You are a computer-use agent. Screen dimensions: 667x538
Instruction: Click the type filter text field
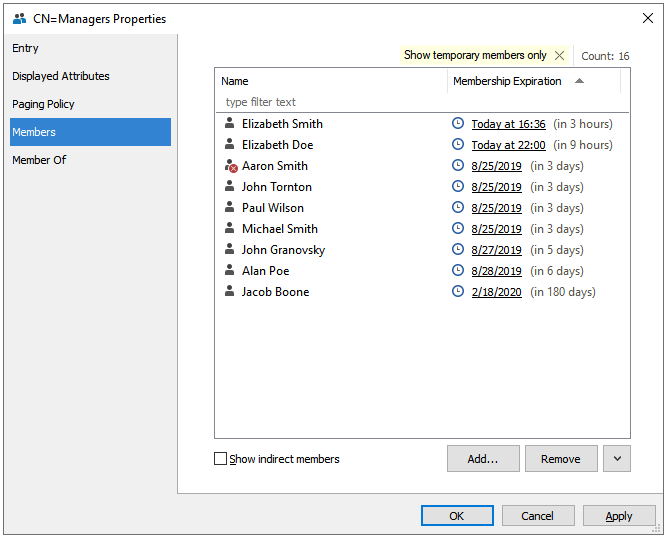click(x=330, y=102)
